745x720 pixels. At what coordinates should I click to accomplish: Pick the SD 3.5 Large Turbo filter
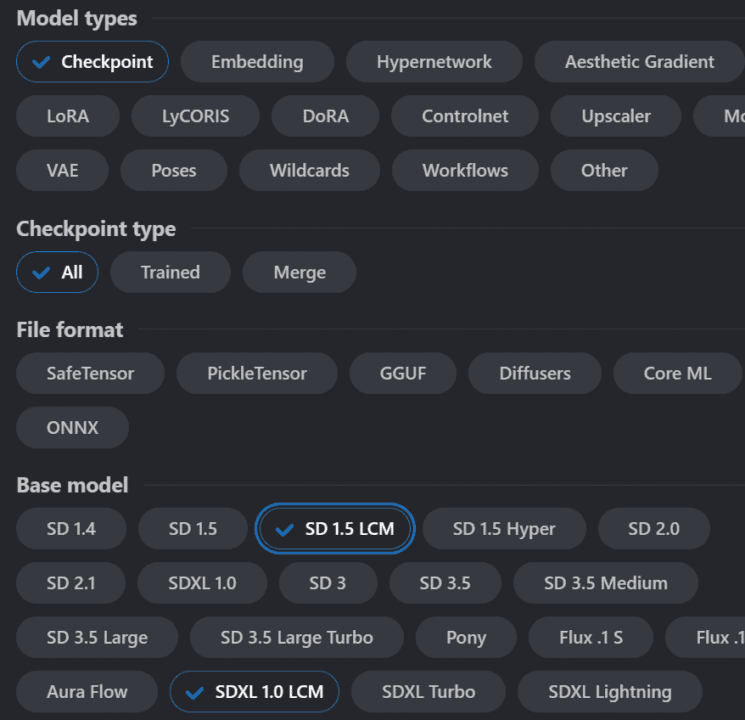(x=297, y=637)
